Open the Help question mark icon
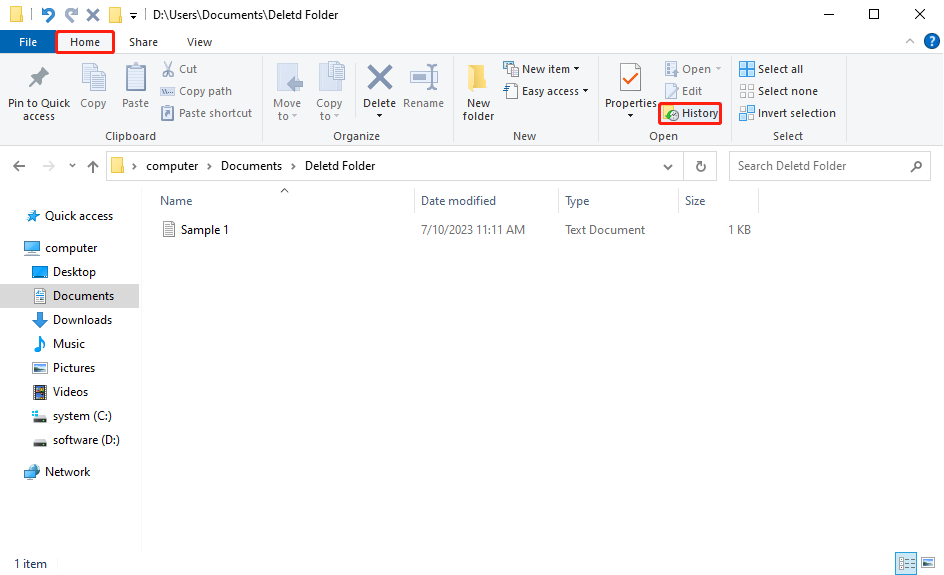This screenshot has width=944, height=575. pyautogui.click(x=931, y=42)
